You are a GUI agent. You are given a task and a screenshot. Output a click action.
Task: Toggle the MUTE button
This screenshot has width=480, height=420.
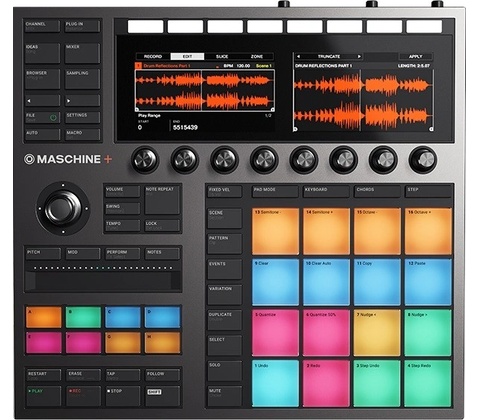pyautogui.click(x=224, y=396)
